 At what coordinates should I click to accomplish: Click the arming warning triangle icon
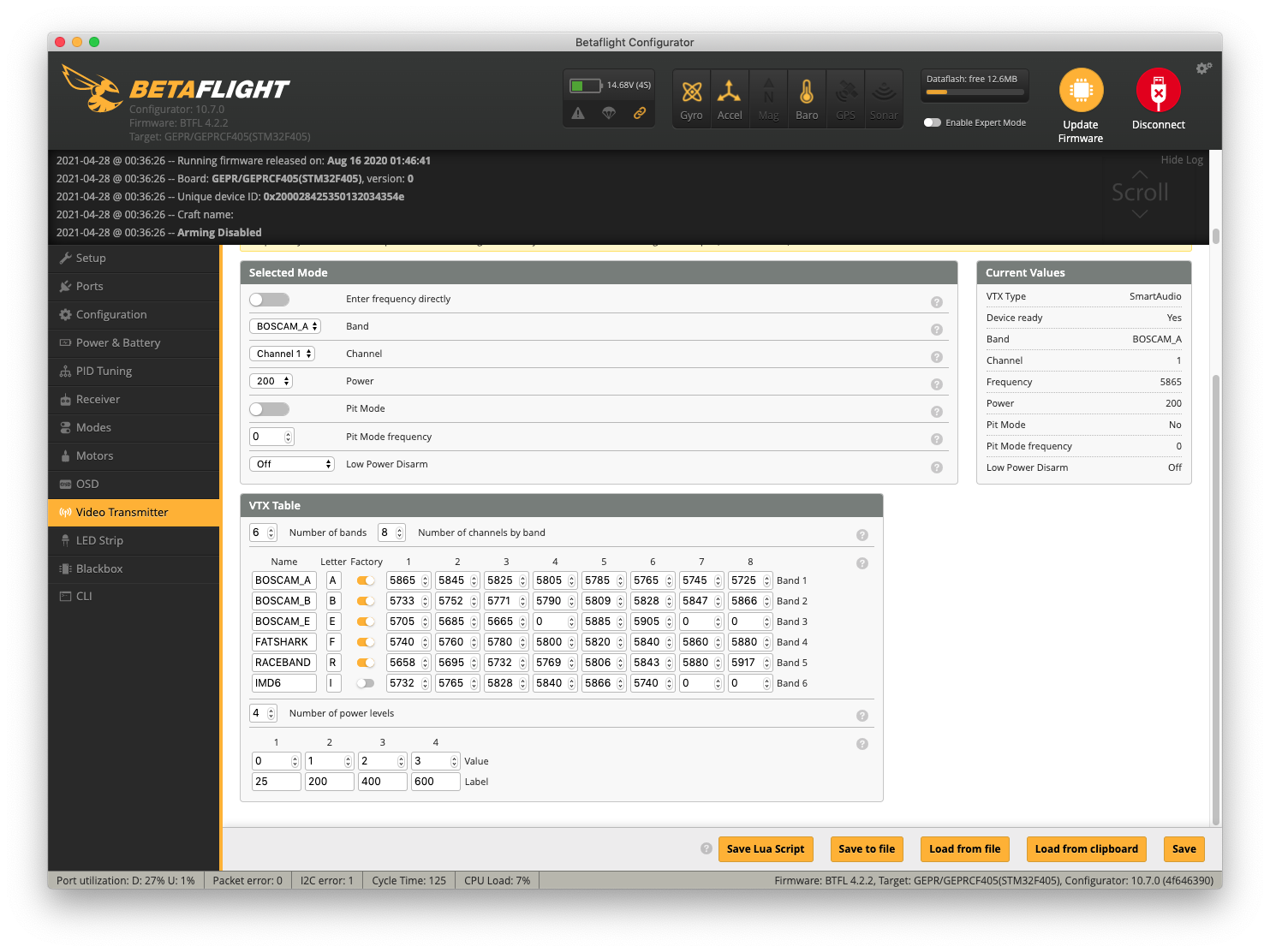(x=579, y=113)
